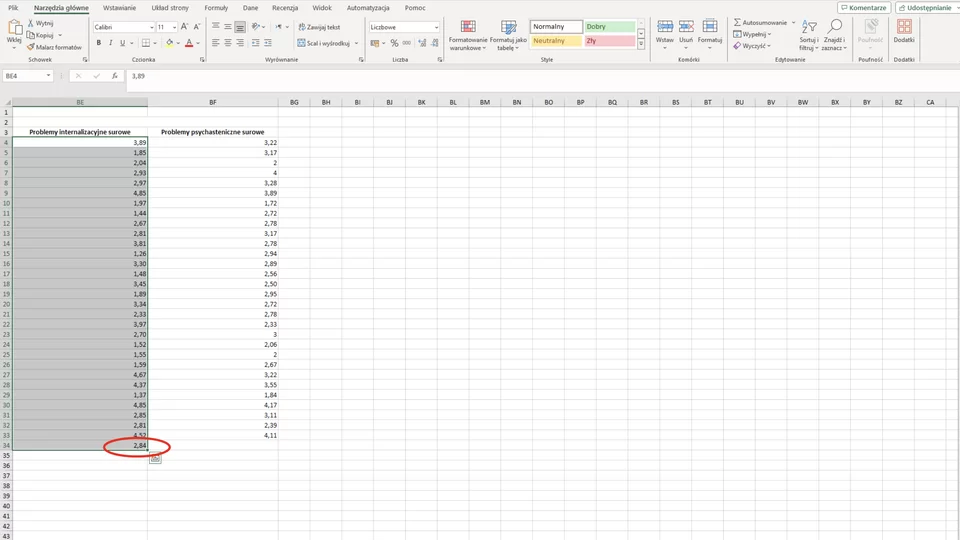This screenshot has width=960, height=540.
Task: Click the Komentarze button
Action: pos(864,8)
